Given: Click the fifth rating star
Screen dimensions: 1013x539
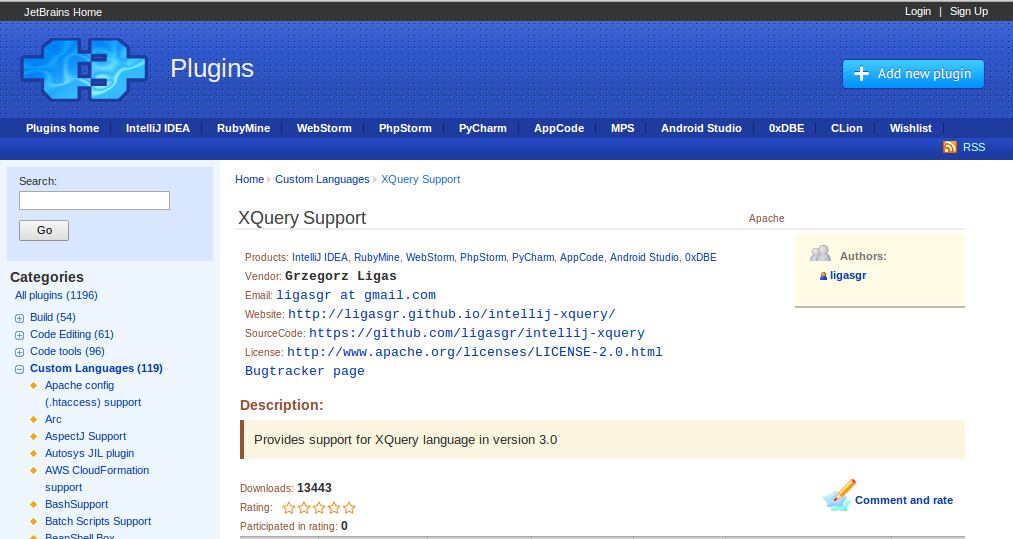Looking at the screenshot, I should [349, 508].
